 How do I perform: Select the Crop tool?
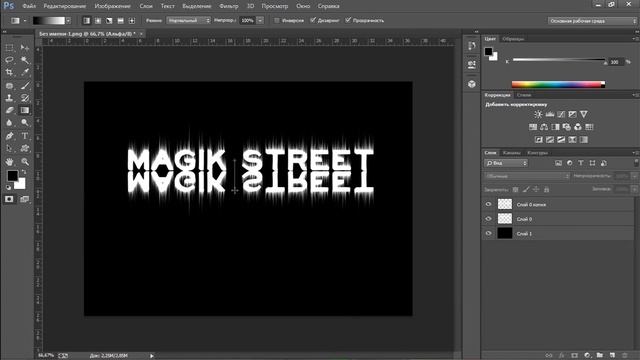click(x=9, y=73)
